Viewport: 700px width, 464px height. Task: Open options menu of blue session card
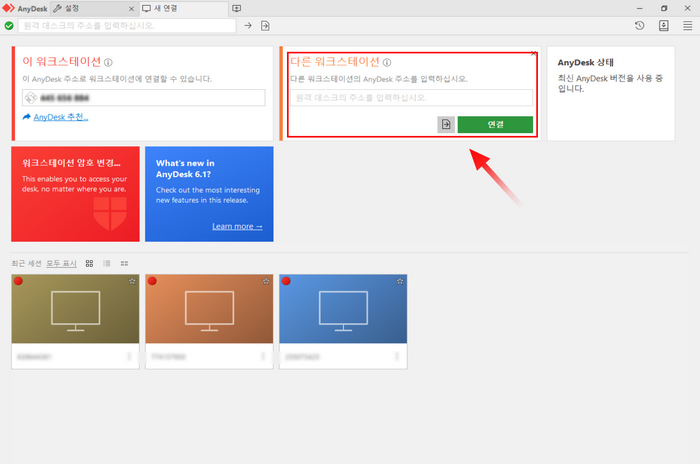397,356
